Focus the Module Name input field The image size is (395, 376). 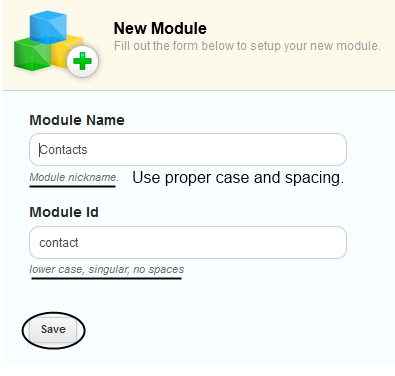point(188,149)
